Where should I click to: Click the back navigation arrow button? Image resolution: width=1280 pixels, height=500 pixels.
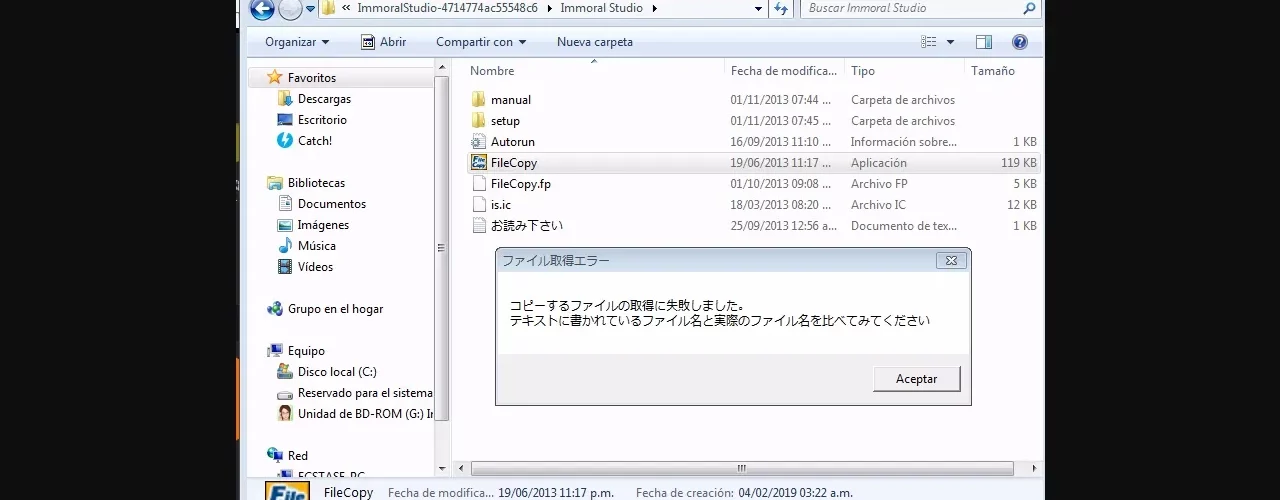pyautogui.click(x=262, y=9)
